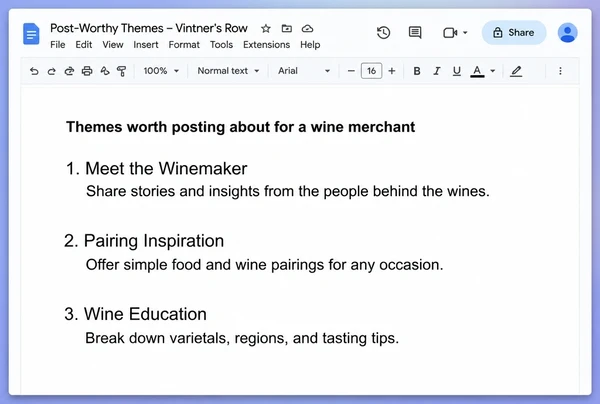
Task: Click the '3. Wine Education' line
Action: pyautogui.click(x=135, y=314)
